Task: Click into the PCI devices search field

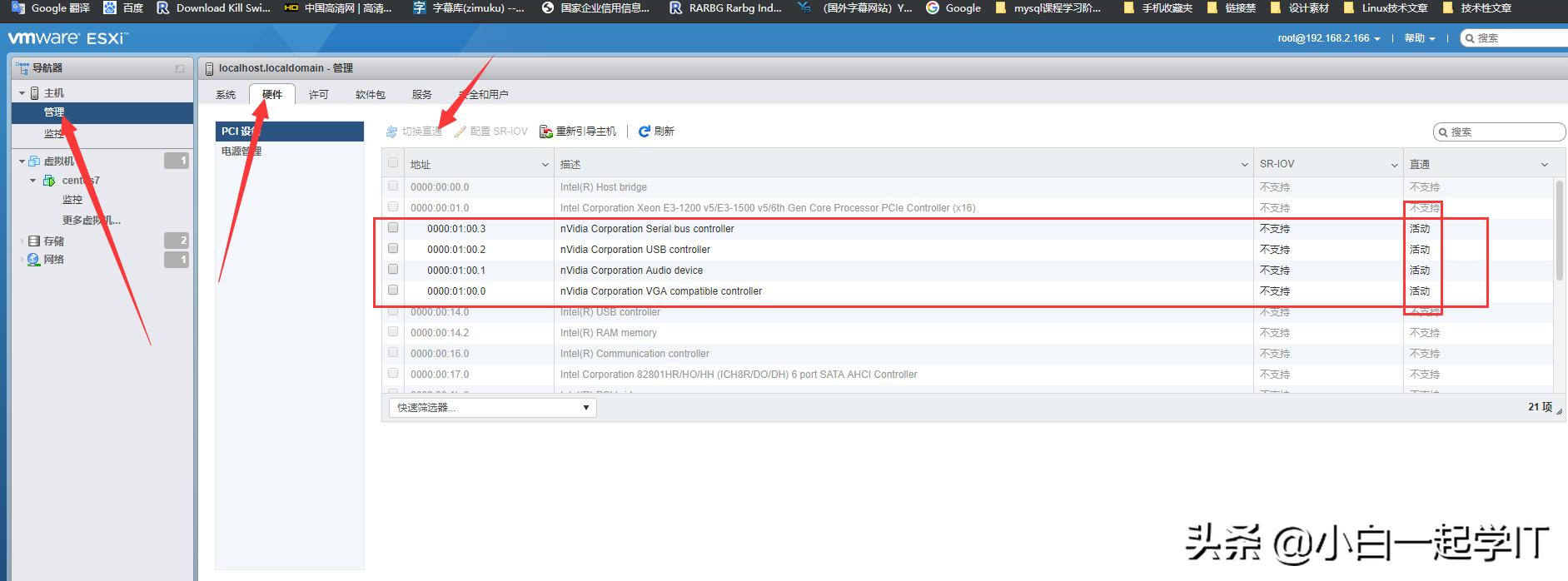Action: 1499,132
